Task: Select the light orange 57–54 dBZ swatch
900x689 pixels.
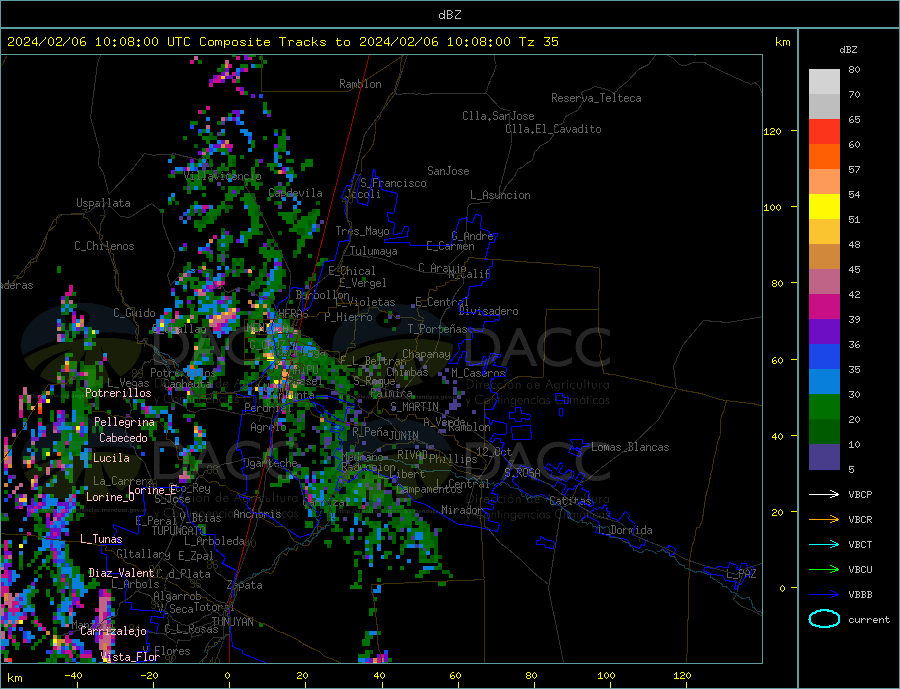Action: [x=824, y=181]
